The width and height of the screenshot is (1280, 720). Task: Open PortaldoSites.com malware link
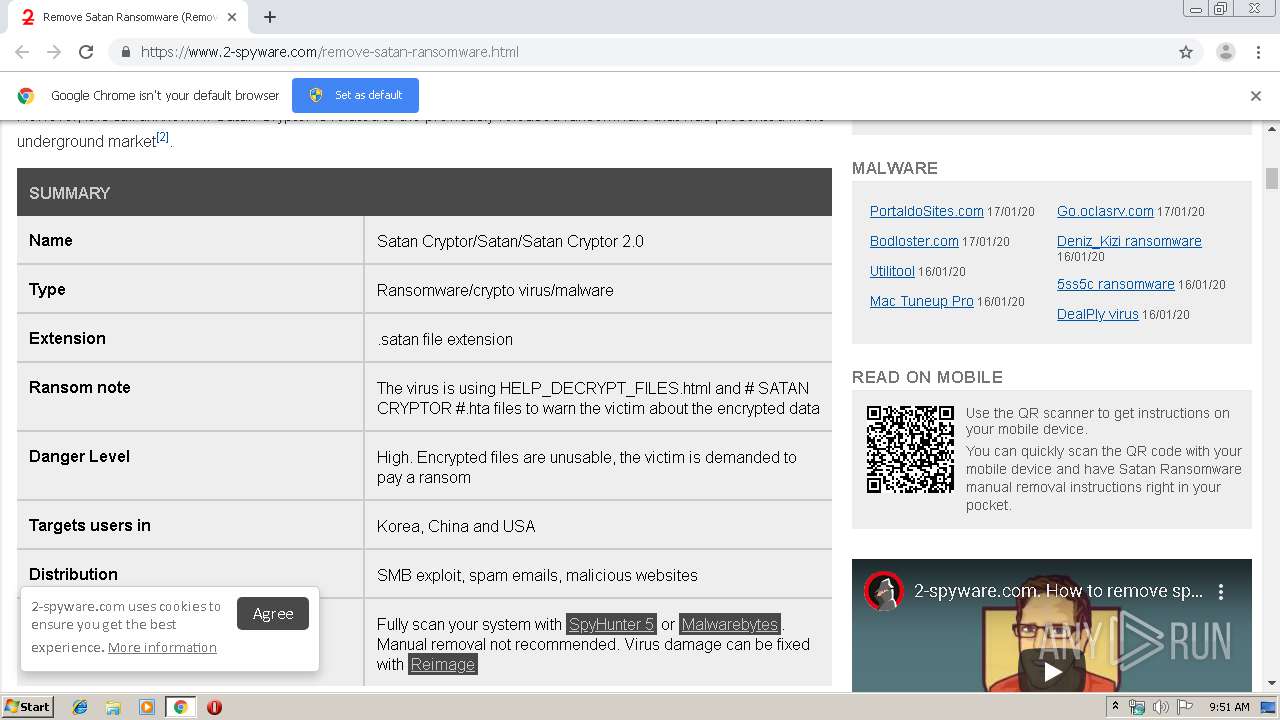[927, 211]
